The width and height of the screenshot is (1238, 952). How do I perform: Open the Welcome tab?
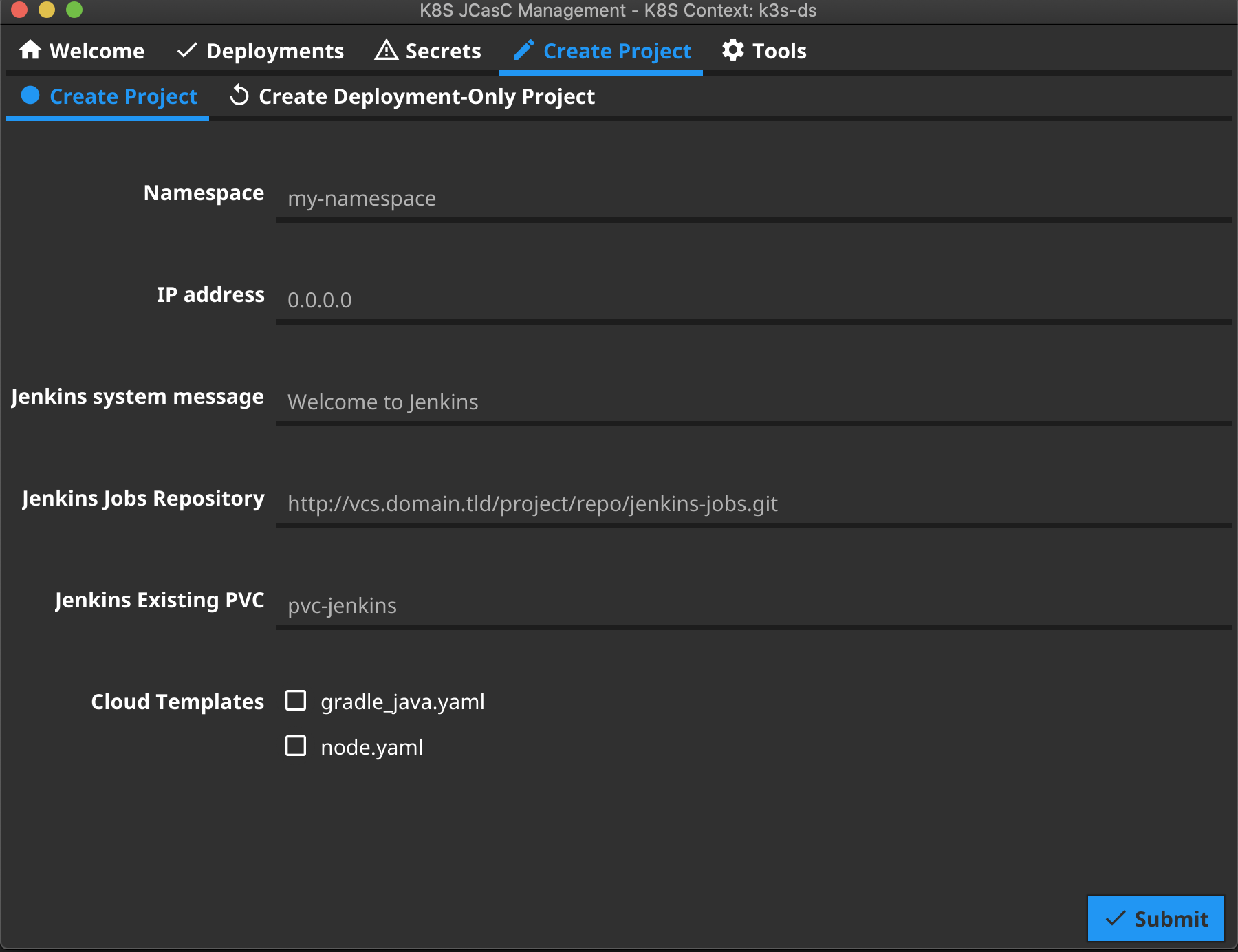point(83,50)
